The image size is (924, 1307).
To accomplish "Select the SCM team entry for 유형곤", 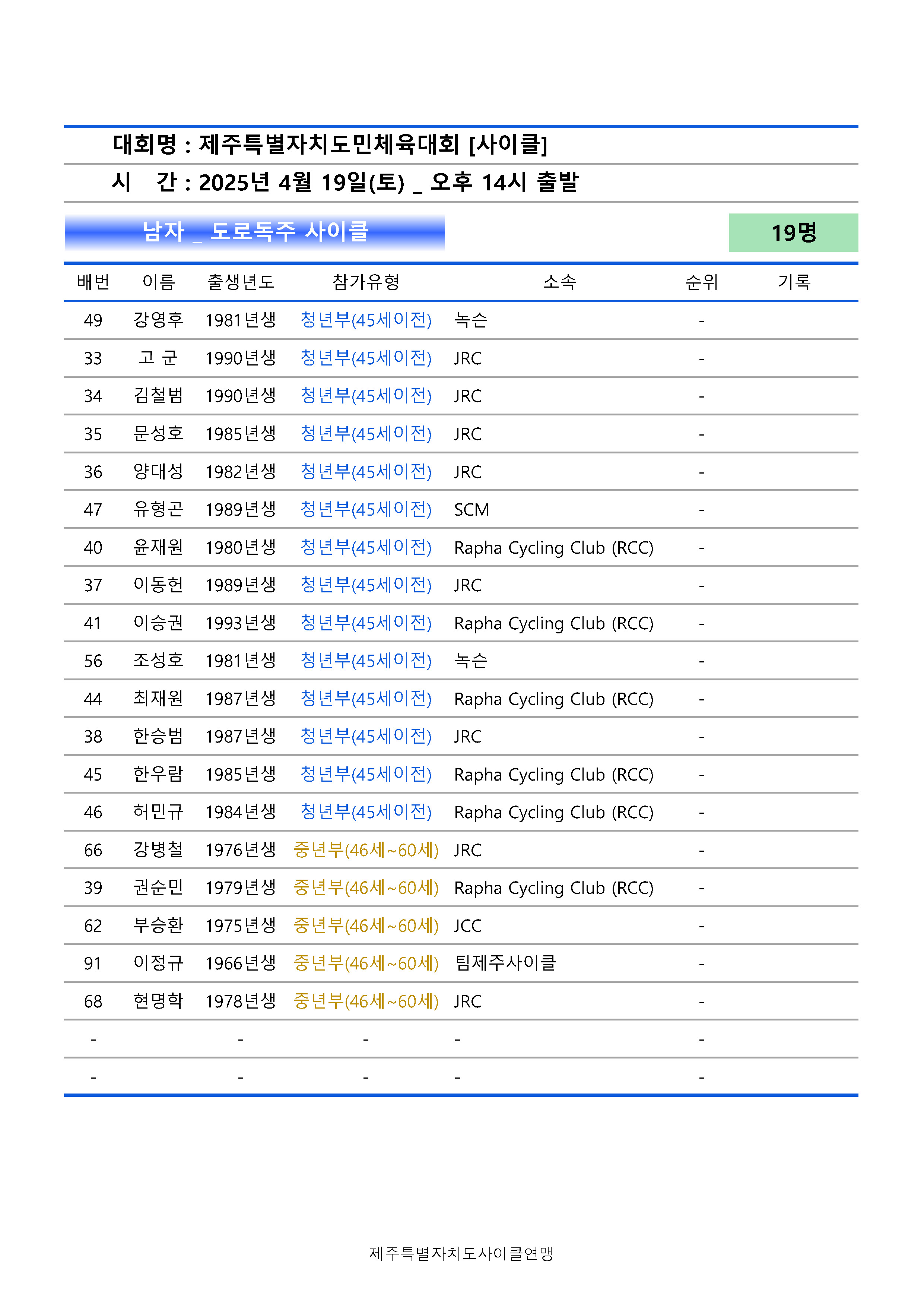I will [471, 509].
